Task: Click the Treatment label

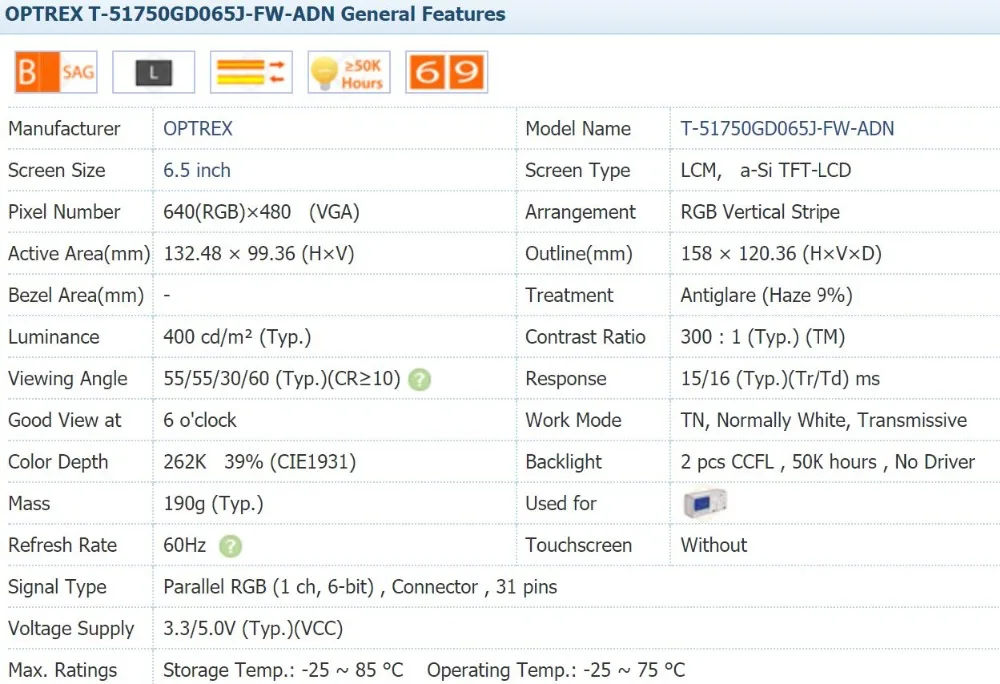Action: click(x=569, y=295)
